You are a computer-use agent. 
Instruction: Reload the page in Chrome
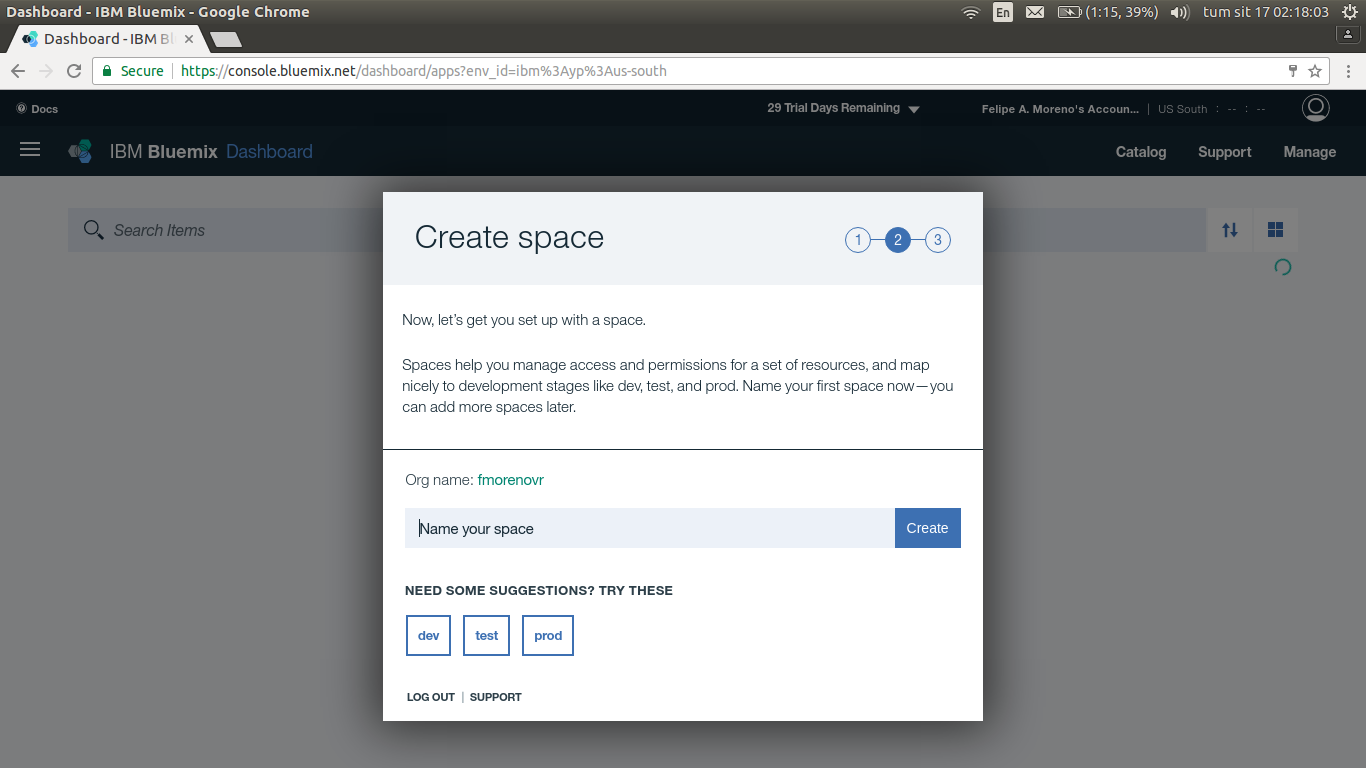[74, 71]
